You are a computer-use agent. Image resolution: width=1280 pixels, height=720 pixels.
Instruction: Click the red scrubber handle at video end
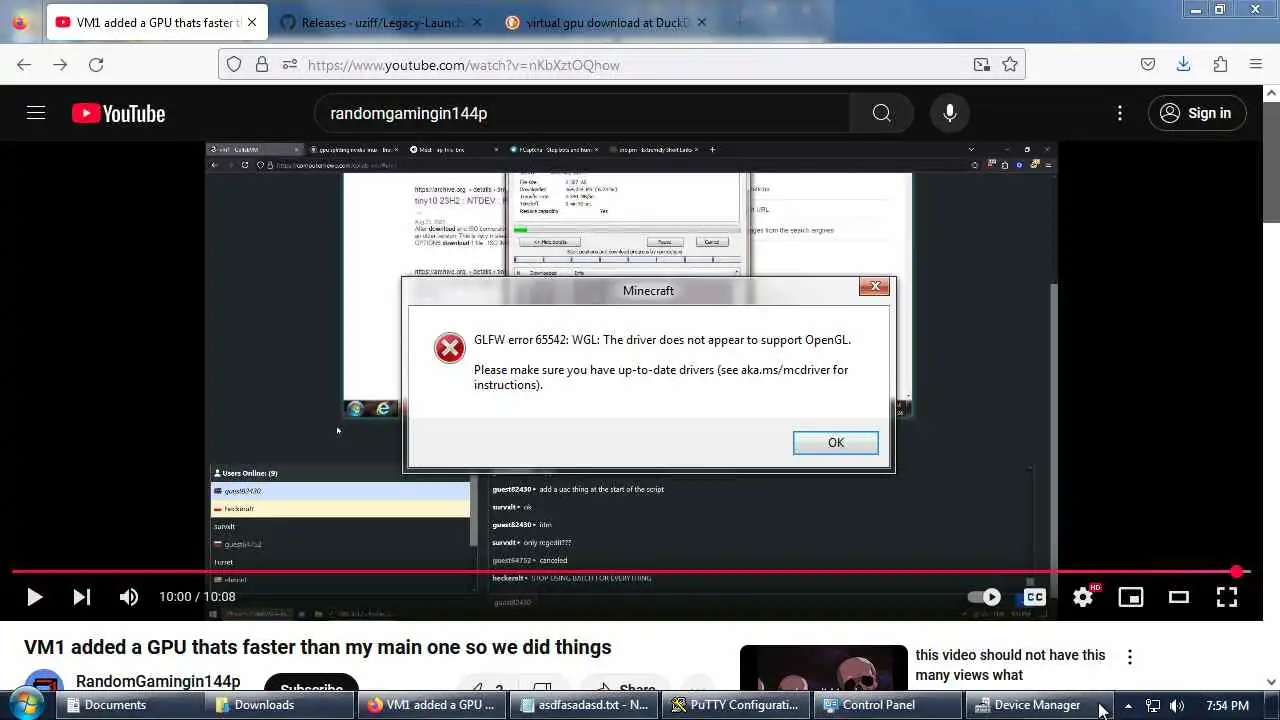tap(1237, 572)
